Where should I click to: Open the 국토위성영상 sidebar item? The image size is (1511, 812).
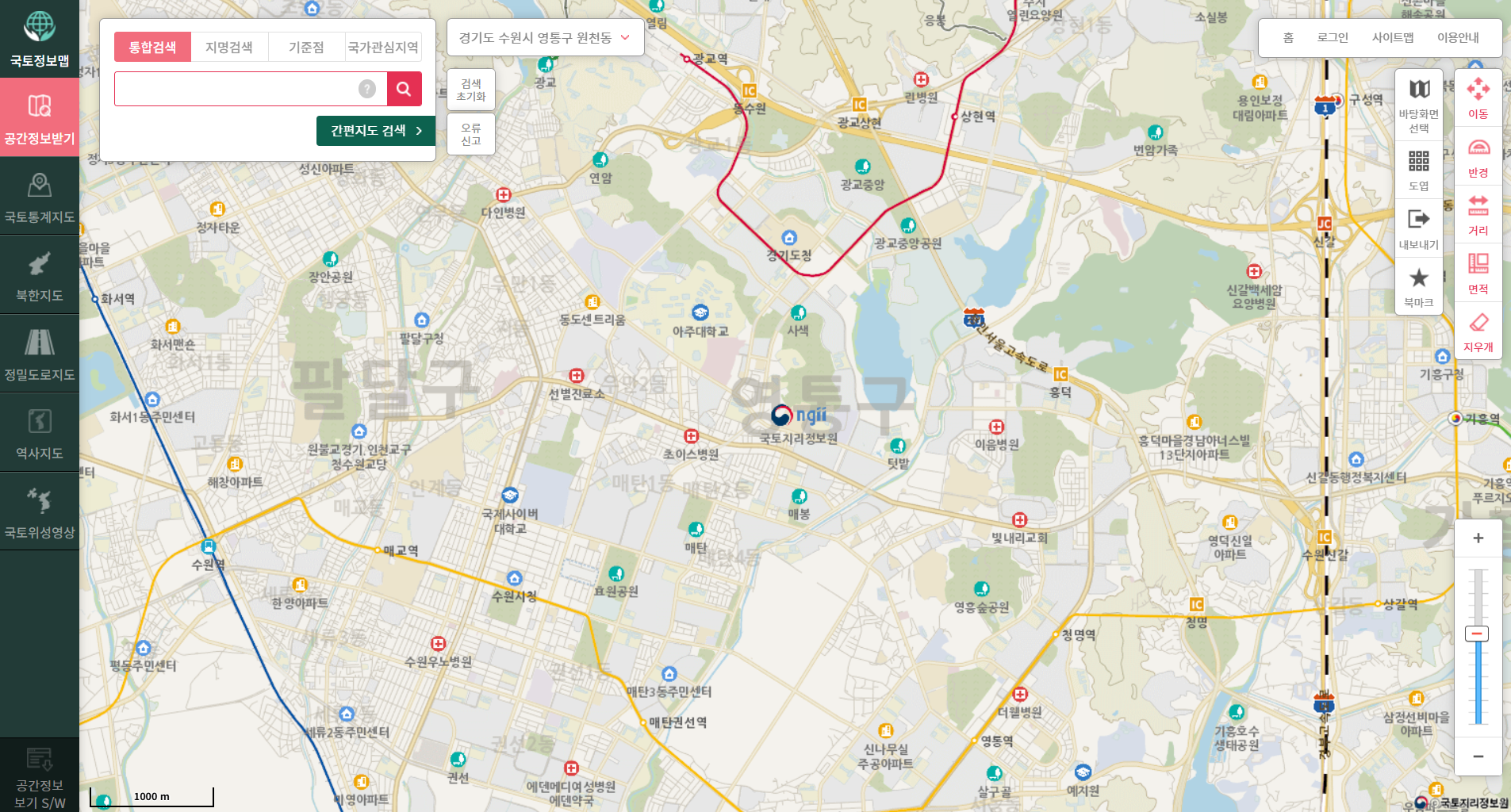tap(40, 511)
